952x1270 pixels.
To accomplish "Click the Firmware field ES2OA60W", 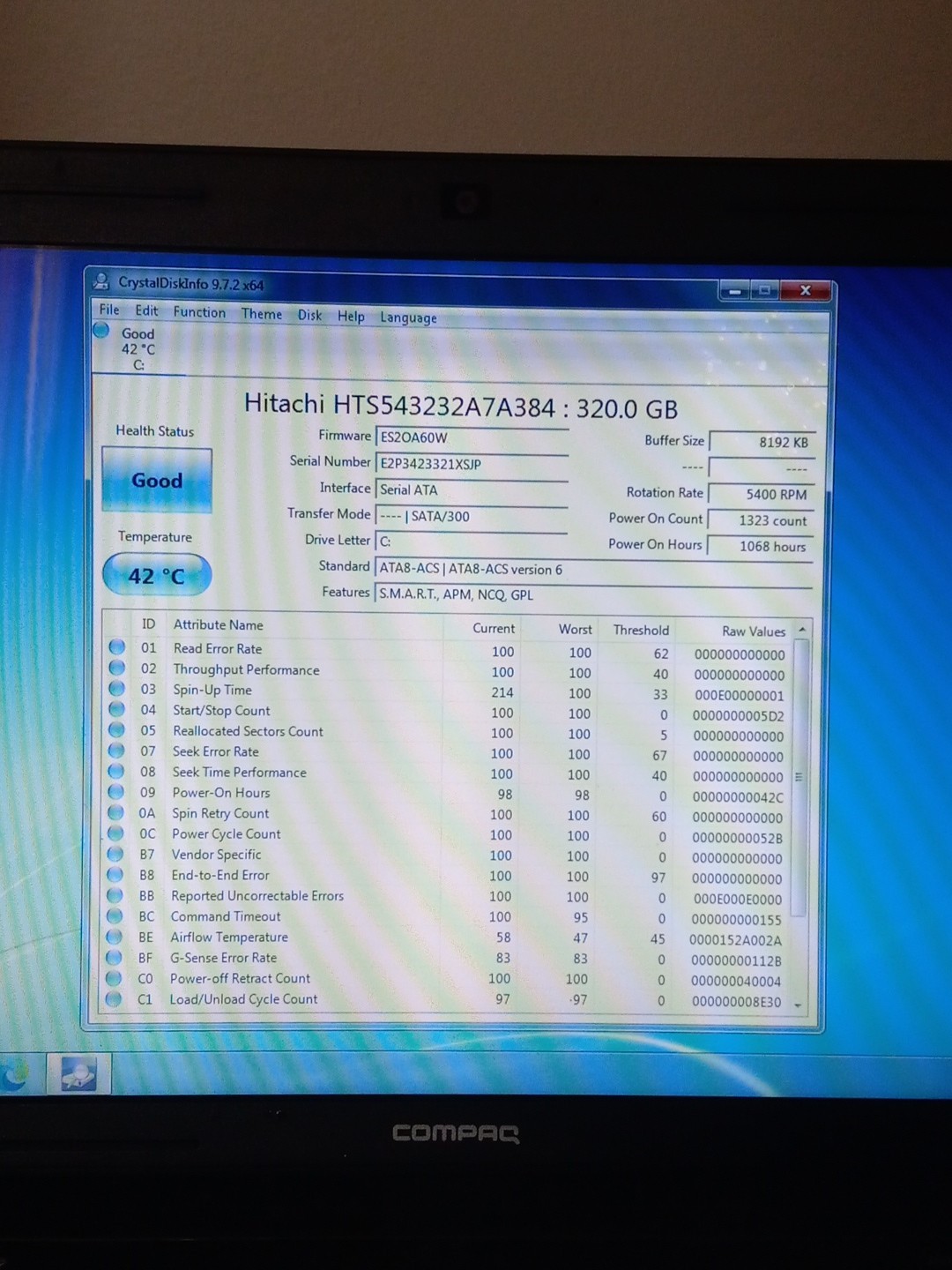I will point(472,437).
